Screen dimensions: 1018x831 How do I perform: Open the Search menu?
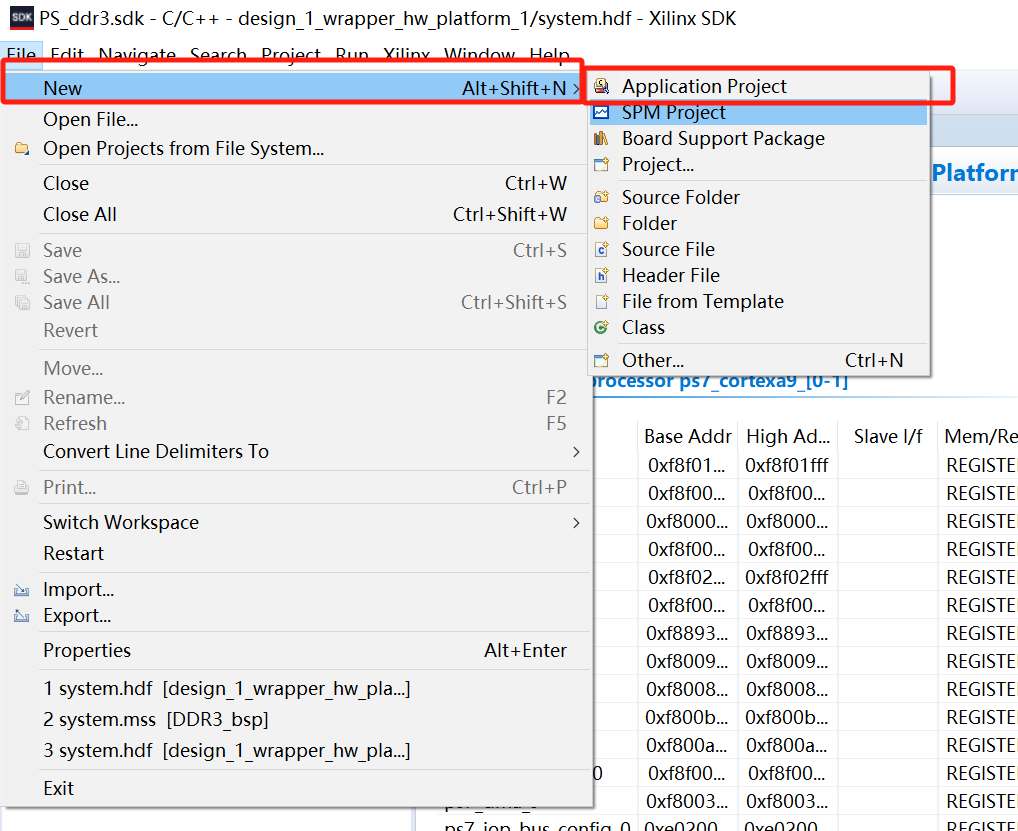[x=218, y=55]
